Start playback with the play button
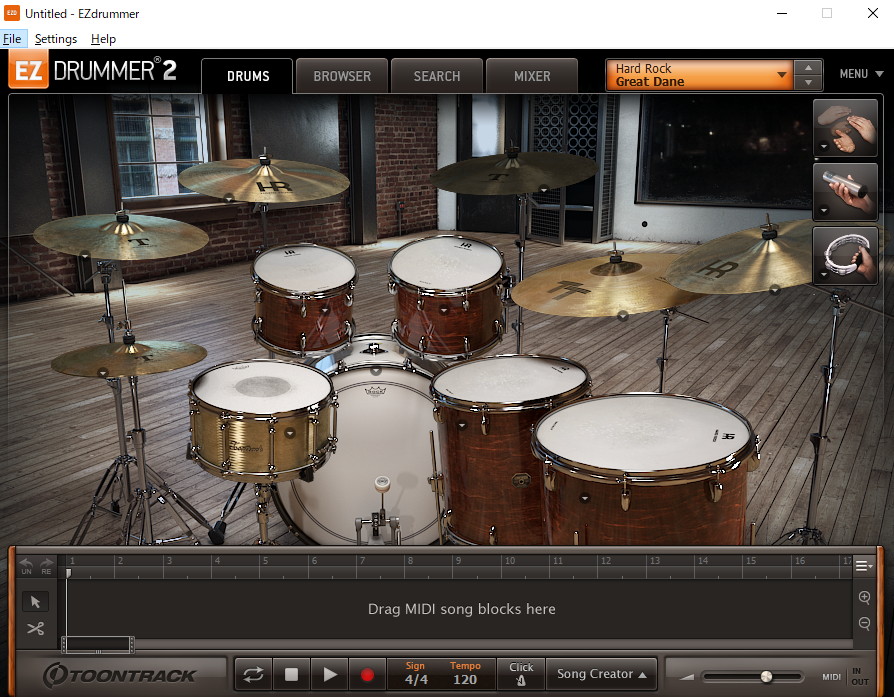 330,675
